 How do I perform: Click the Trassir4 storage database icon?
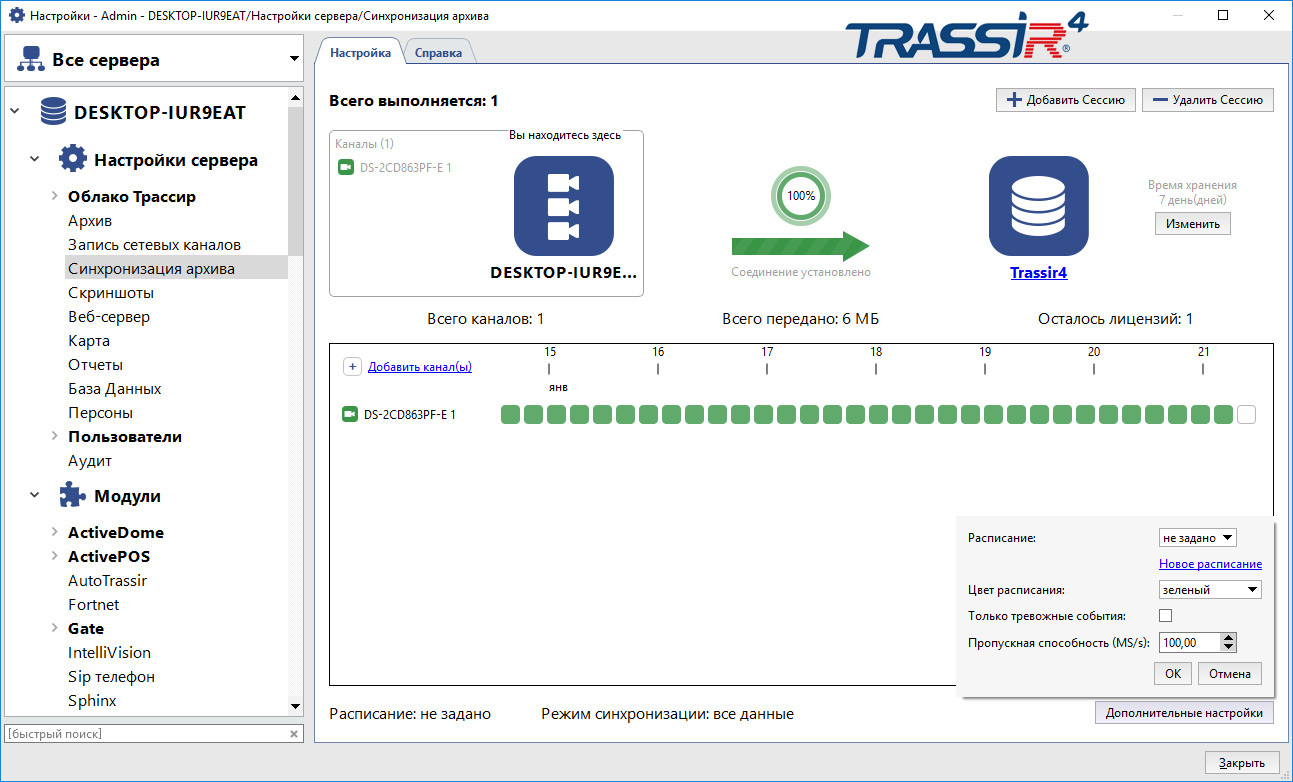[x=1039, y=205]
